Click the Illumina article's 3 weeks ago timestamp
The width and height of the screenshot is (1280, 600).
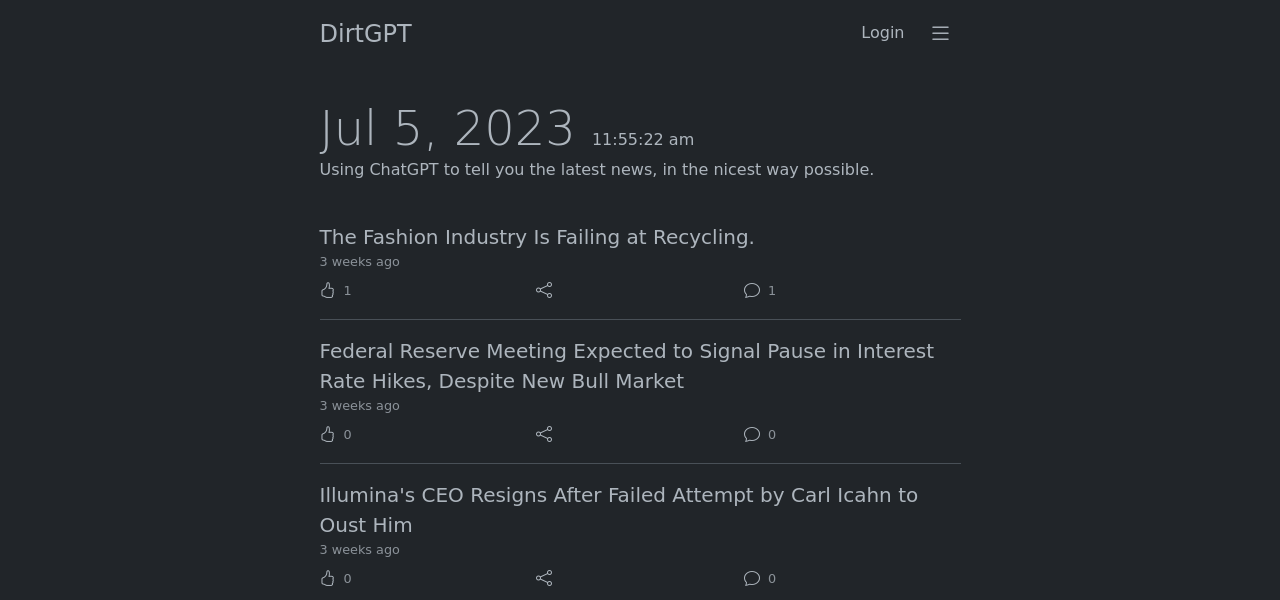[359, 550]
